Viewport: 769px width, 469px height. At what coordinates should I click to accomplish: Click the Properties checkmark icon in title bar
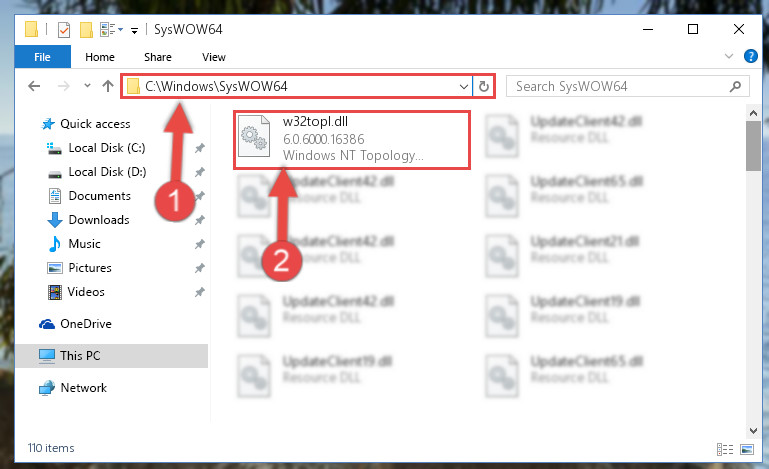tap(64, 30)
